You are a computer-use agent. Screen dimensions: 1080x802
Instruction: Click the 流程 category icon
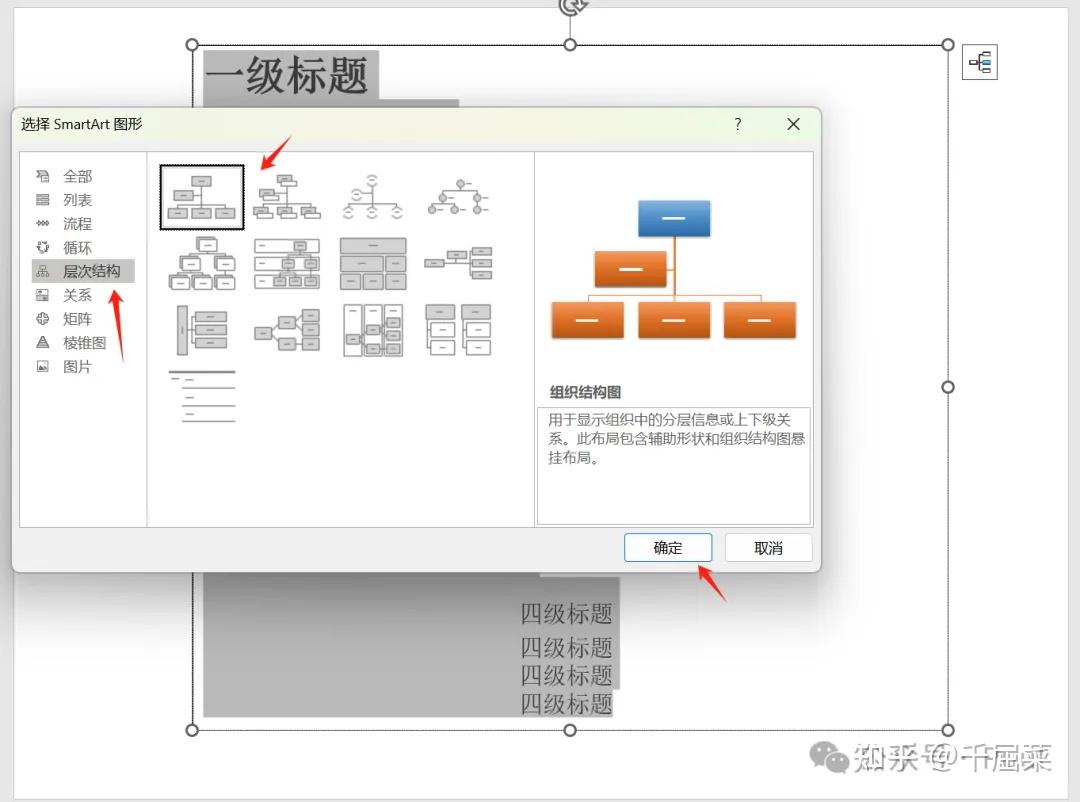[x=44, y=223]
